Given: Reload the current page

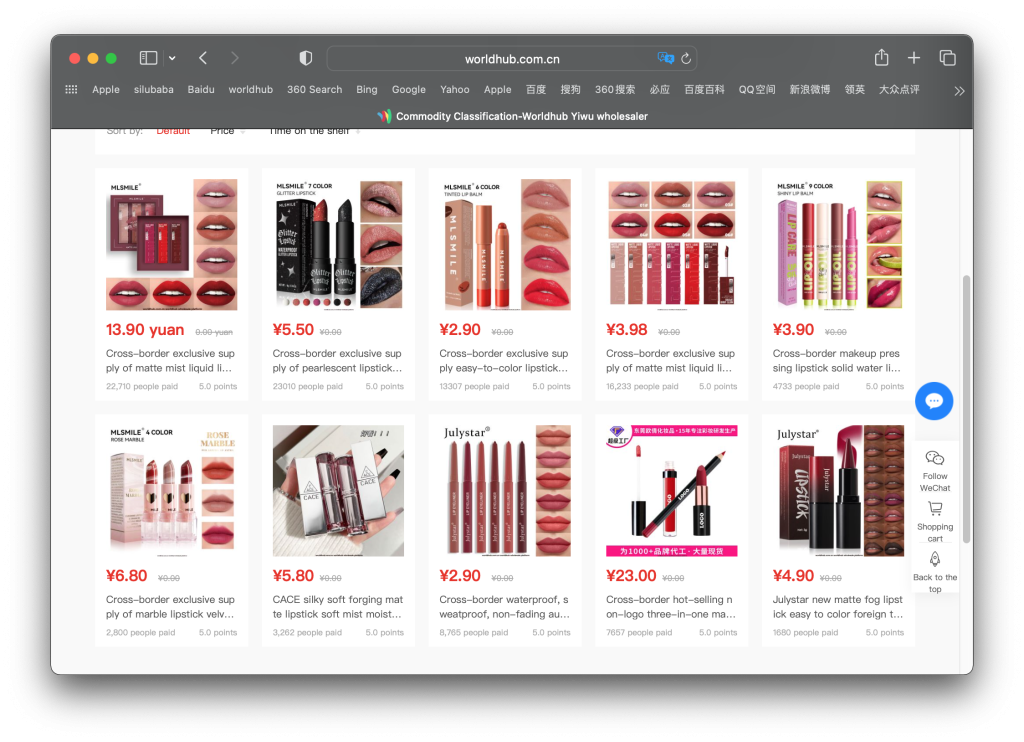Looking at the screenshot, I should click(686, 58).
